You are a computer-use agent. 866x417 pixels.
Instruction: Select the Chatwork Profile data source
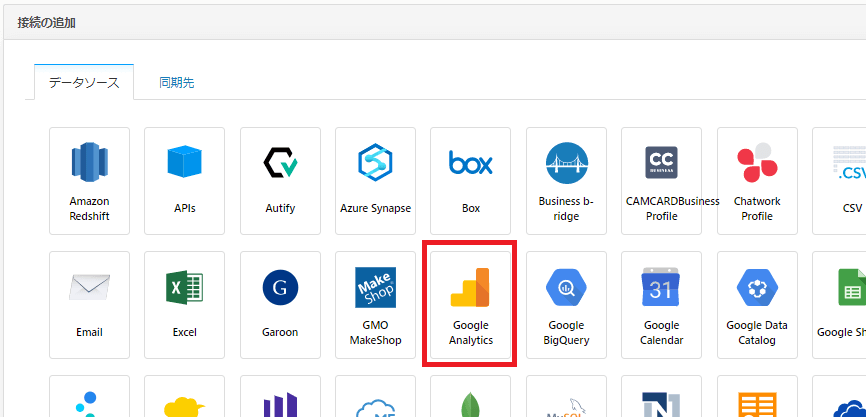pos(757,181)
